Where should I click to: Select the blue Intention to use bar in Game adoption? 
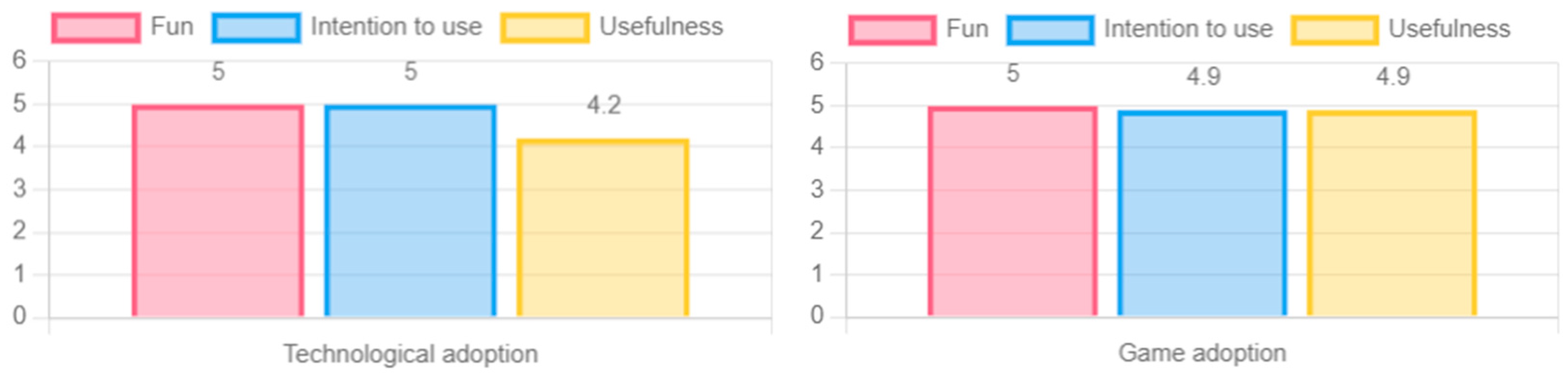click(x=1202, y=214)
